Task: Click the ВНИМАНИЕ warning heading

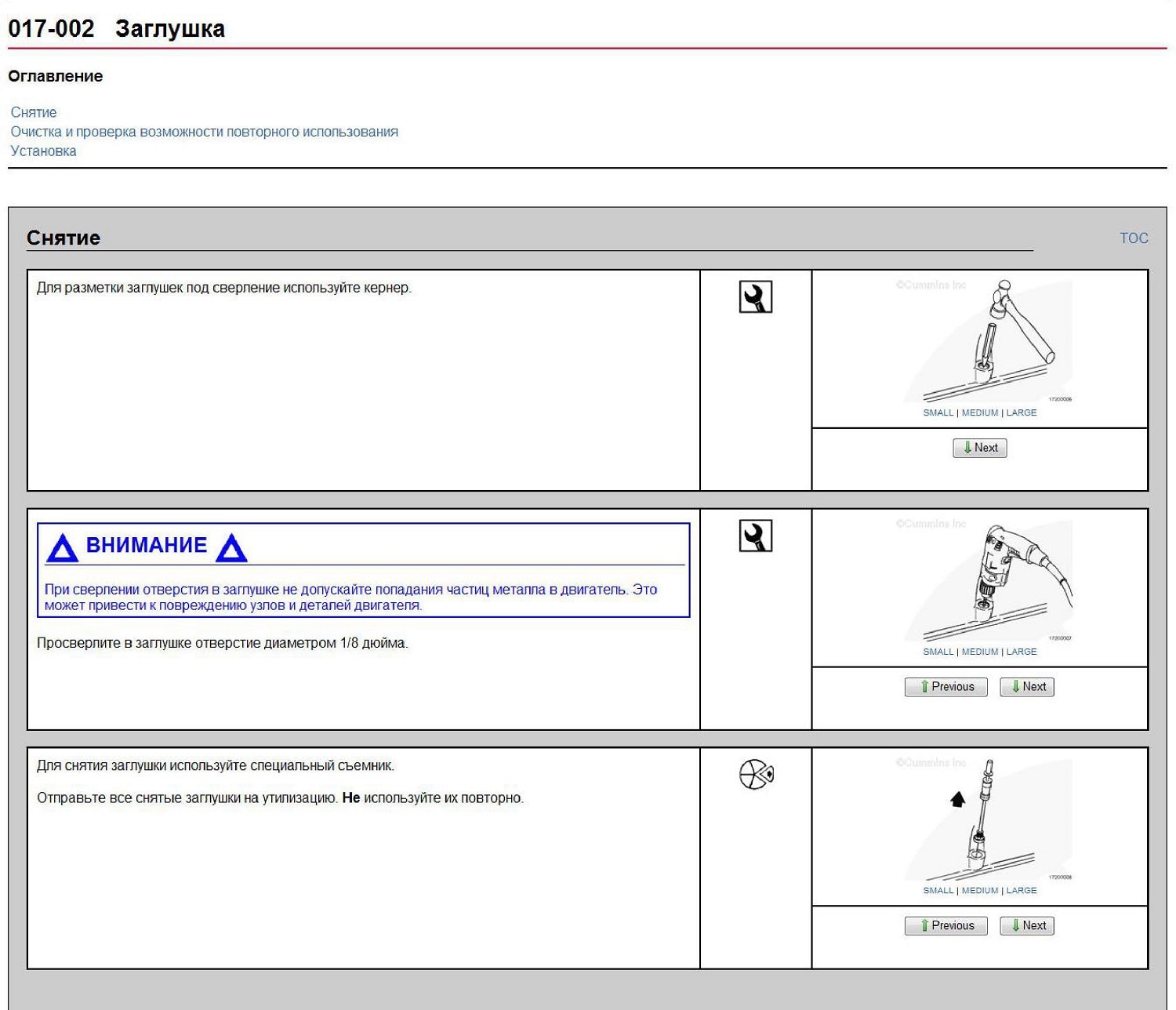Action: pos(147,545)
